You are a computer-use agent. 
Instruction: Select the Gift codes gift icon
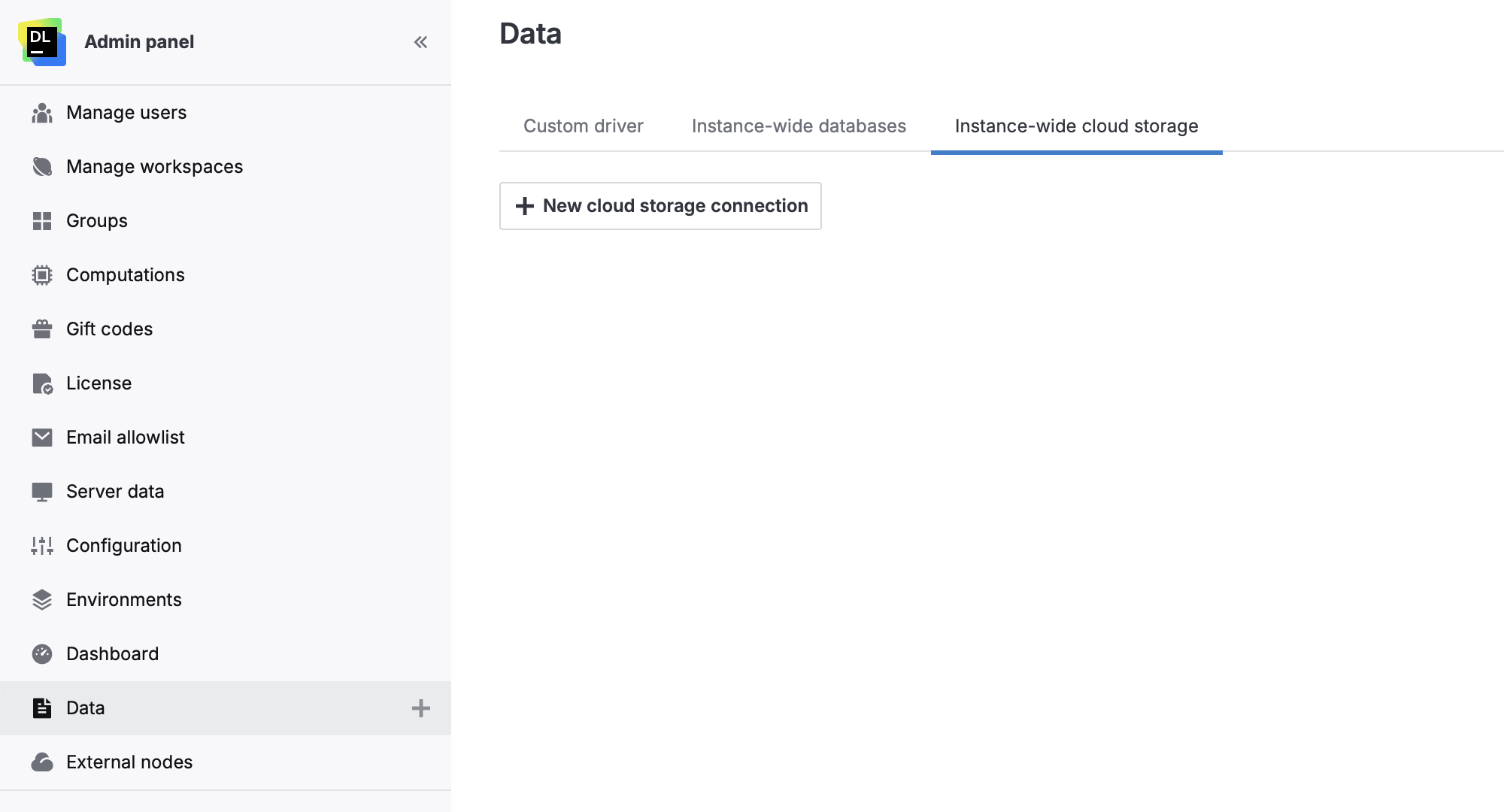pyautogui.click(x=42, y=329)
